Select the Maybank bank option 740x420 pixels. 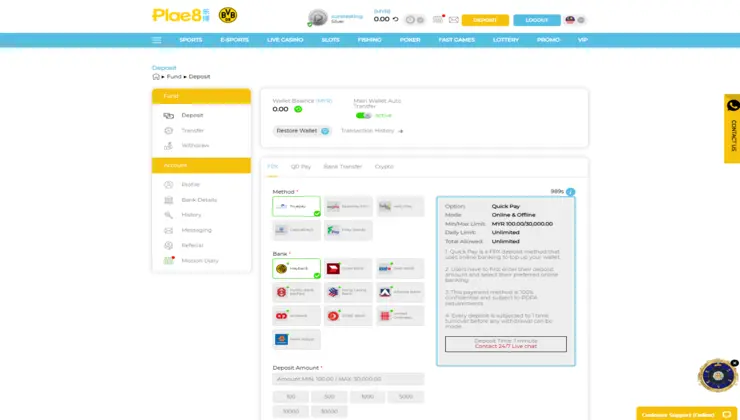[x=296, y=269]
